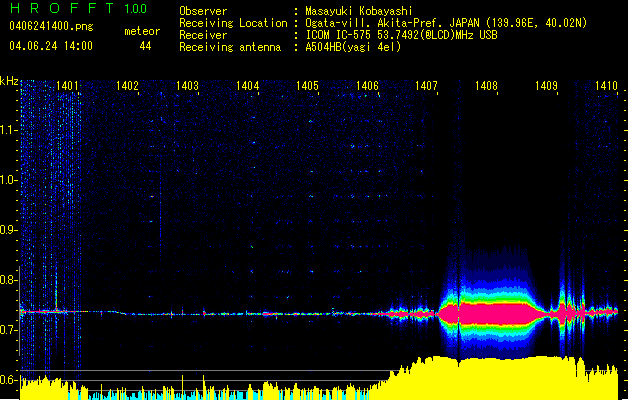Click the 0.8 frequency axis label
Image resolution: width=629 pixels, height=400 pixels.
coord(8,280)
